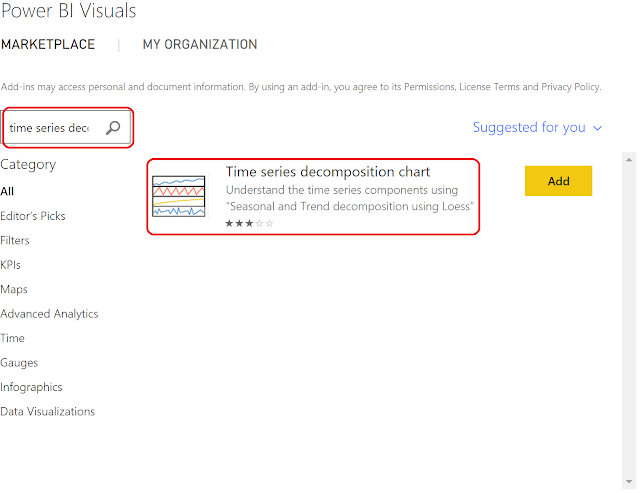Click the results list vertical scrollbar track
640x493 pixels.
[629, 320]
